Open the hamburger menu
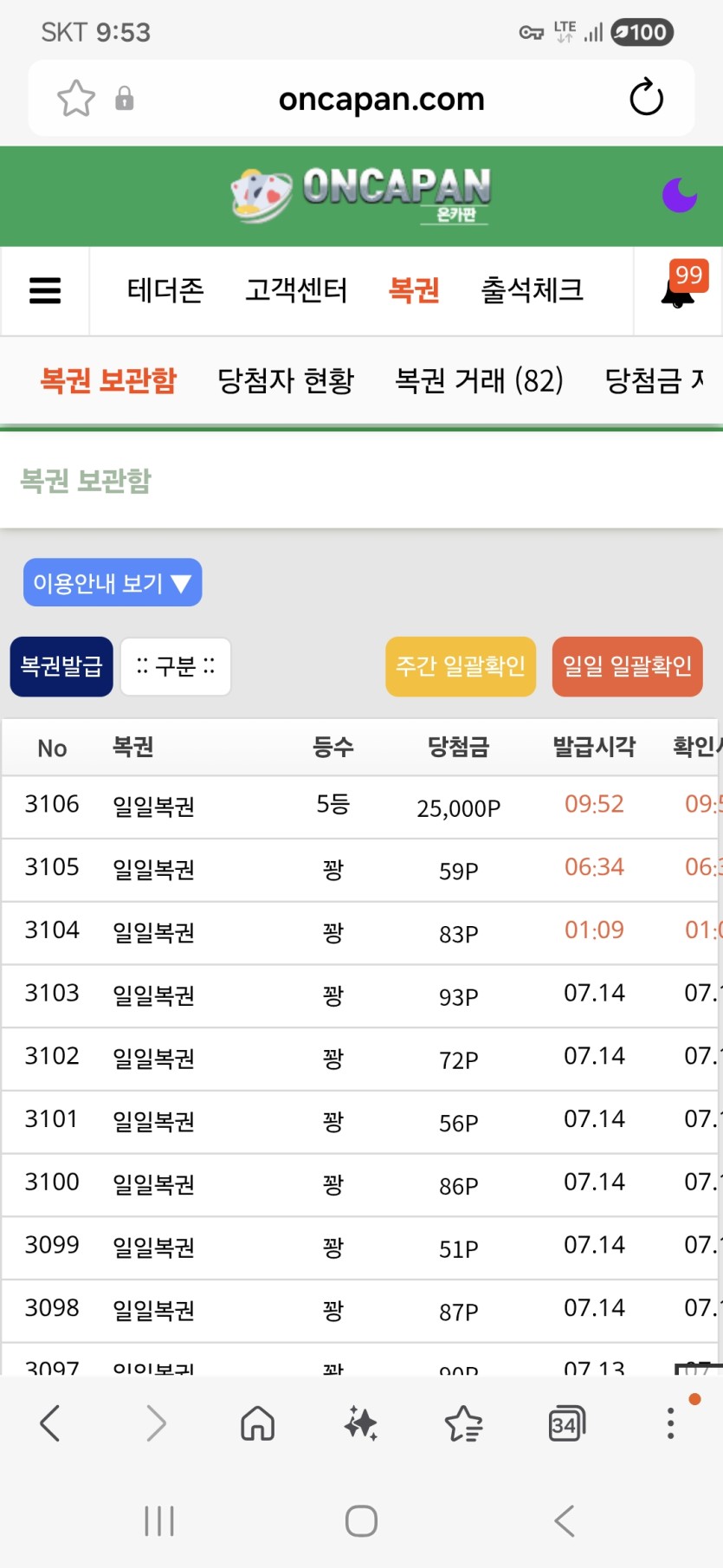The height and width of the screenshot is (1568, 723). [45, 290]
